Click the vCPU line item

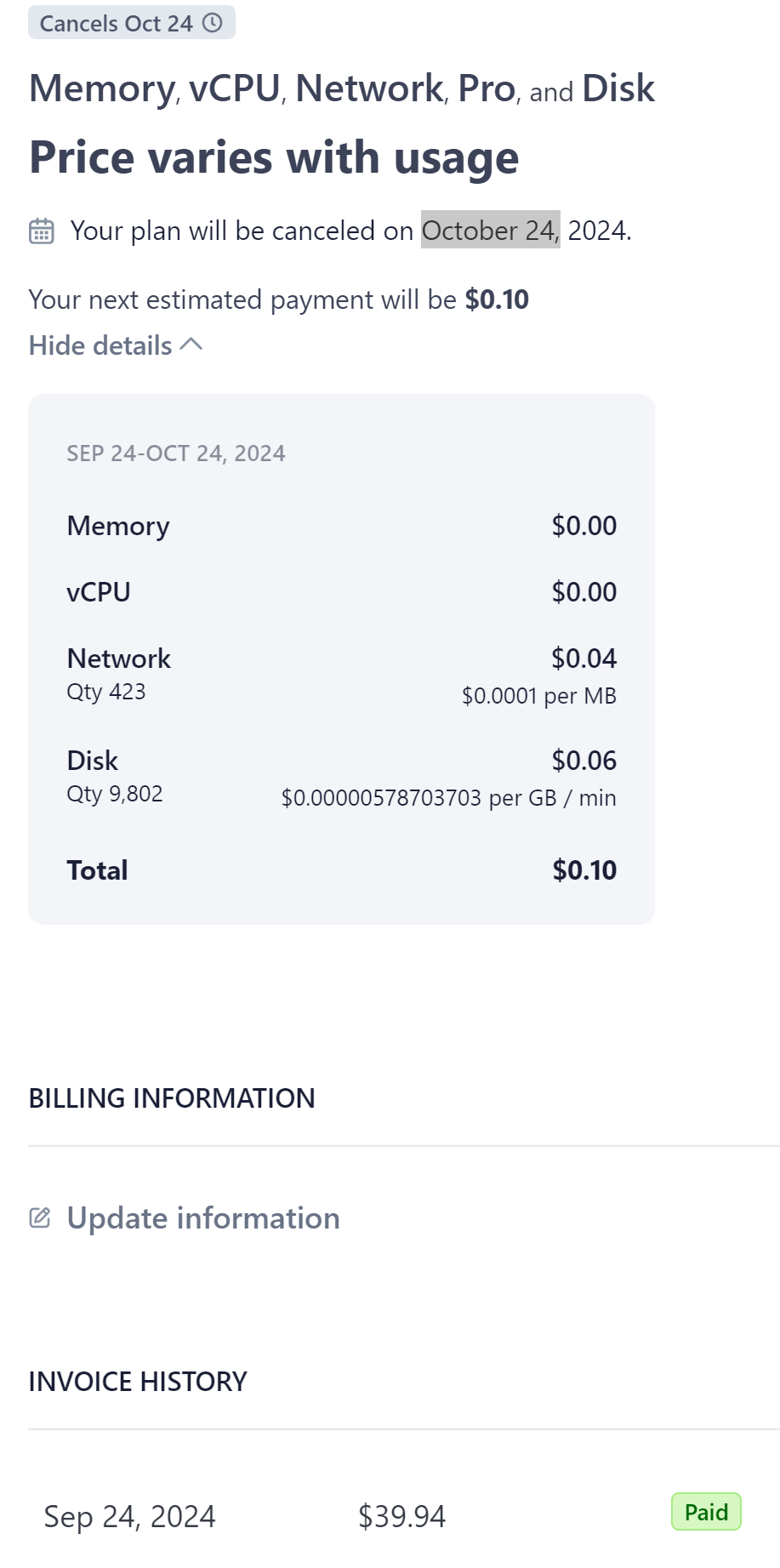pos(99,592)
